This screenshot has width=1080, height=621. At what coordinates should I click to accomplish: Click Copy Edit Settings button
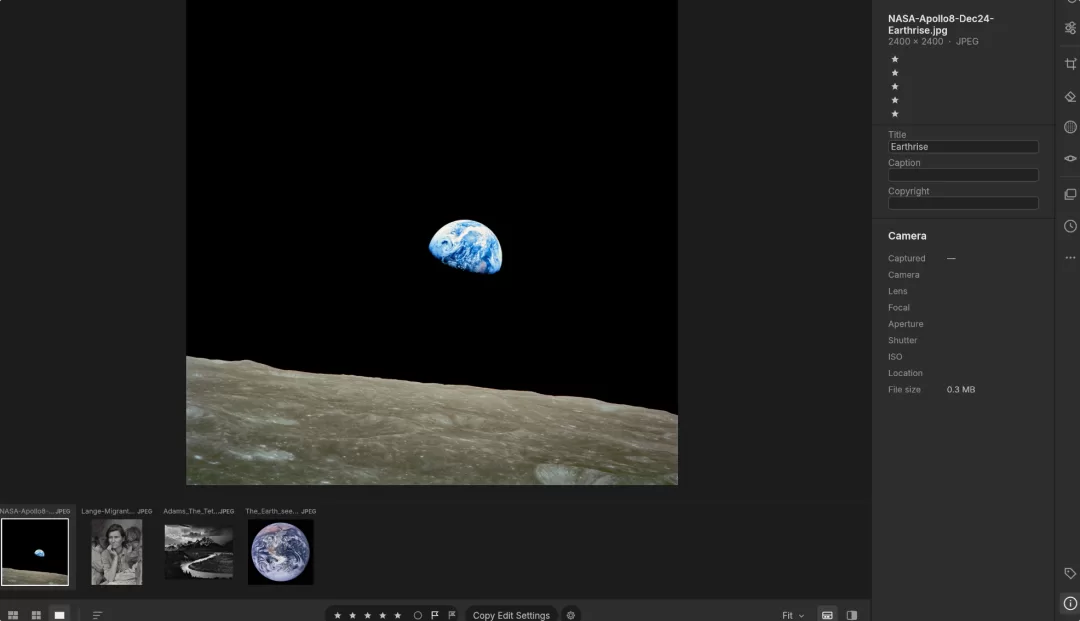pos(511,615)
